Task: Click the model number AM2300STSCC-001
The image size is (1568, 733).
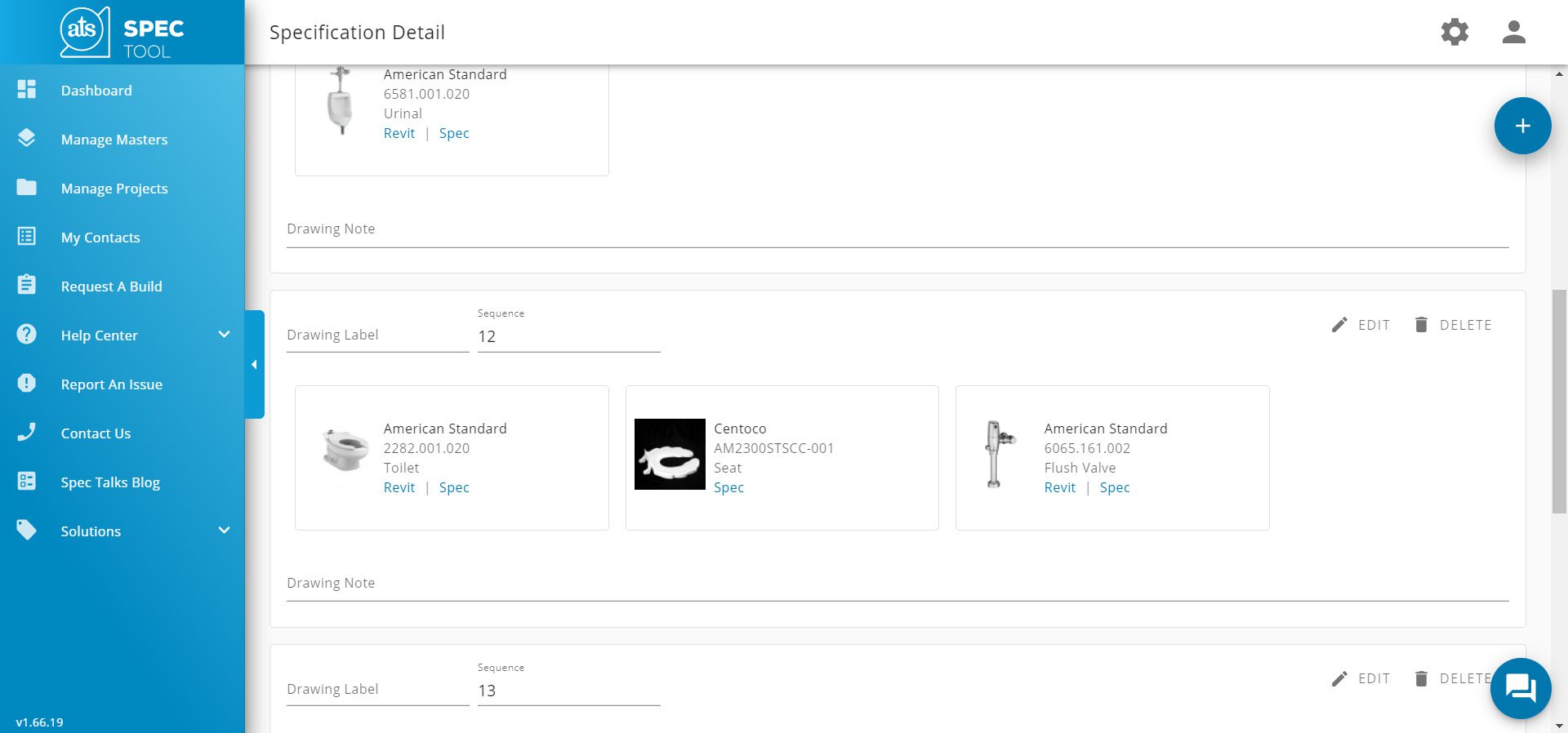Action: click(x=773, y=448)
